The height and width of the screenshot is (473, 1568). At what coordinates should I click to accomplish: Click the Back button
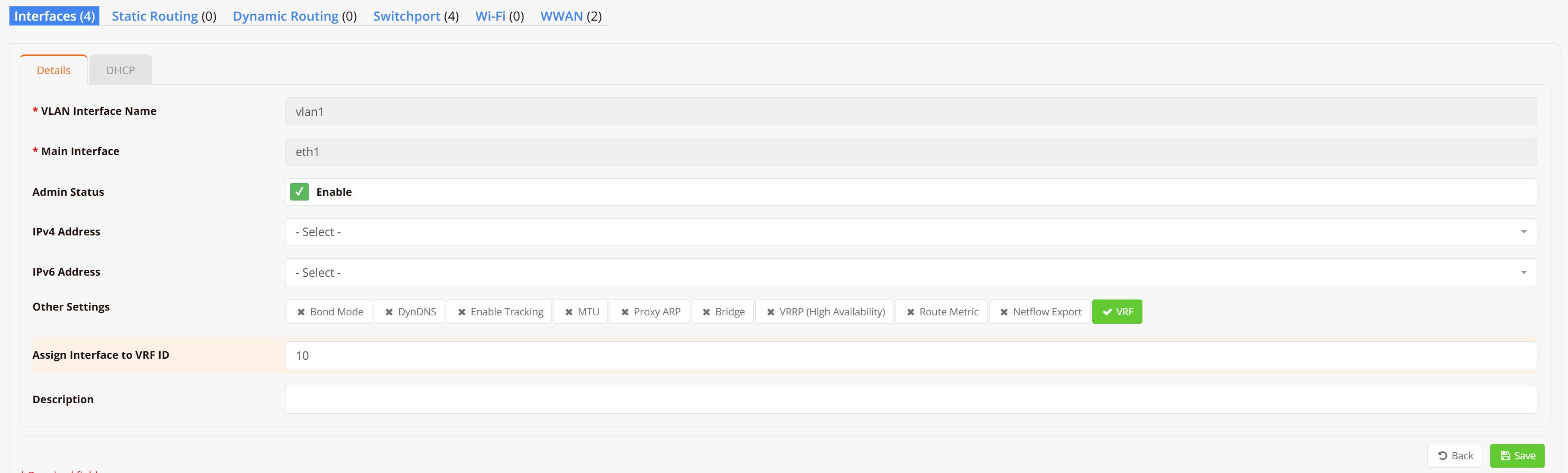(x=1454, y=456)
